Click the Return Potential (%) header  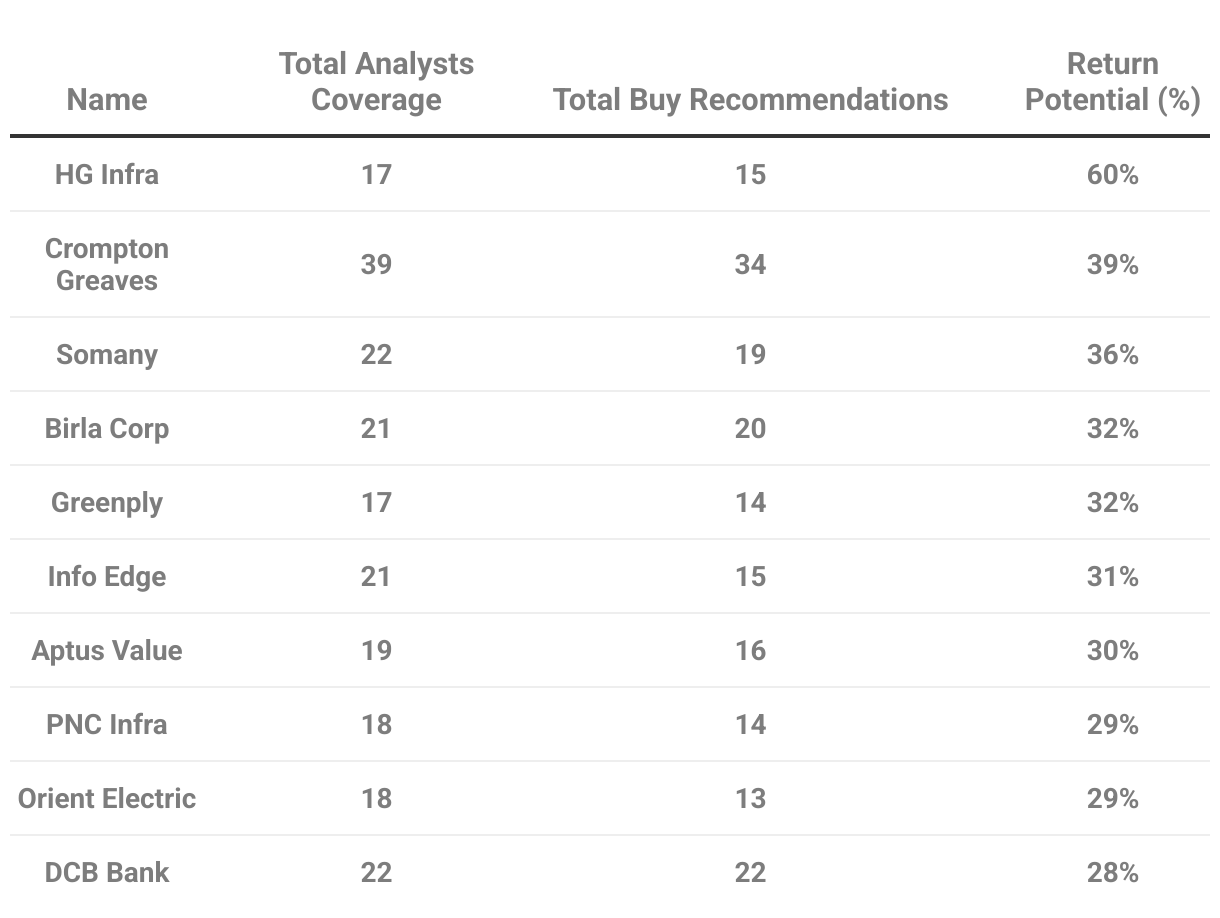(1112, 82)
